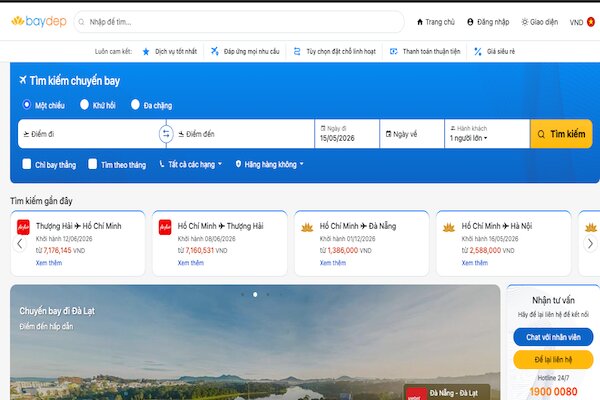
Task: Click percent icon beside Giá siêu rẻ
Action: (478, 51)
